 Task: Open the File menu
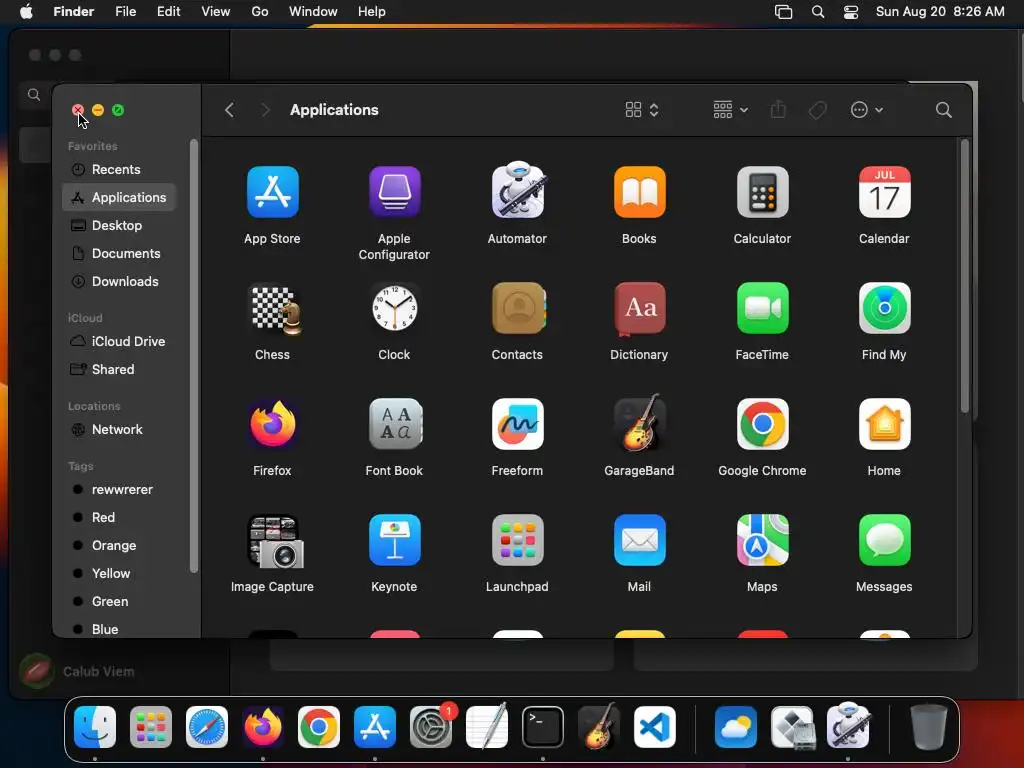[x=125, y=12]
